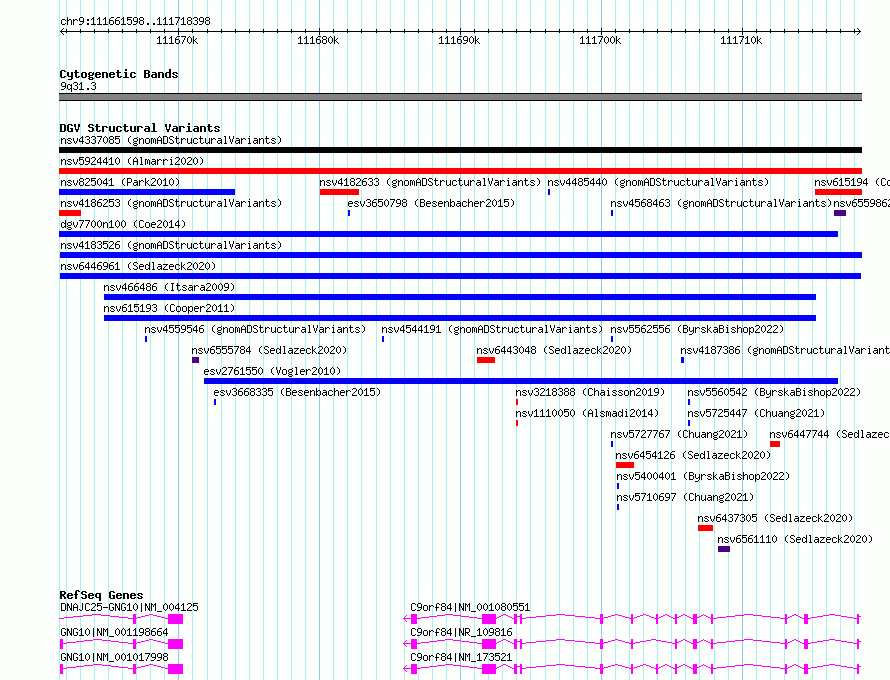This screenshot has height=680, width=890.
Task: Open nsv5560542 (ByrskaBishop2022) label
Action: pyautogui.click(x=774, y=392)
